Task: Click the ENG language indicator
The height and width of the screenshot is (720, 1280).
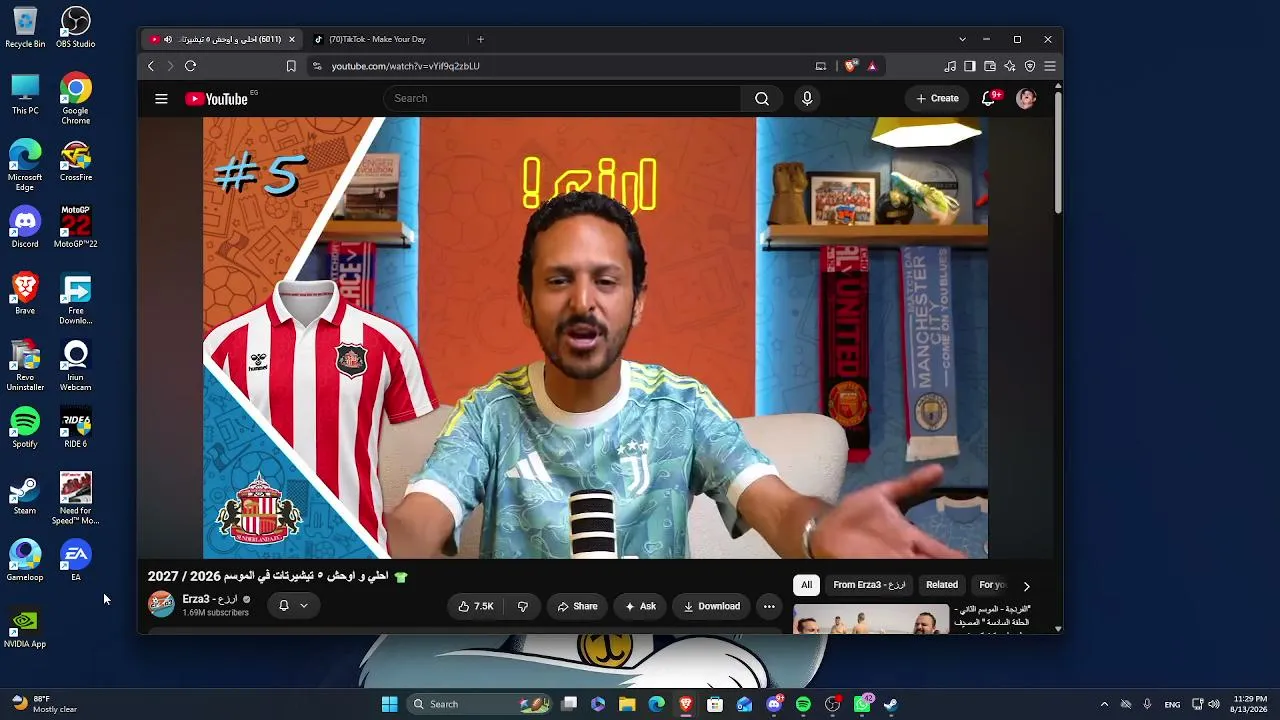Action: 1172,704
